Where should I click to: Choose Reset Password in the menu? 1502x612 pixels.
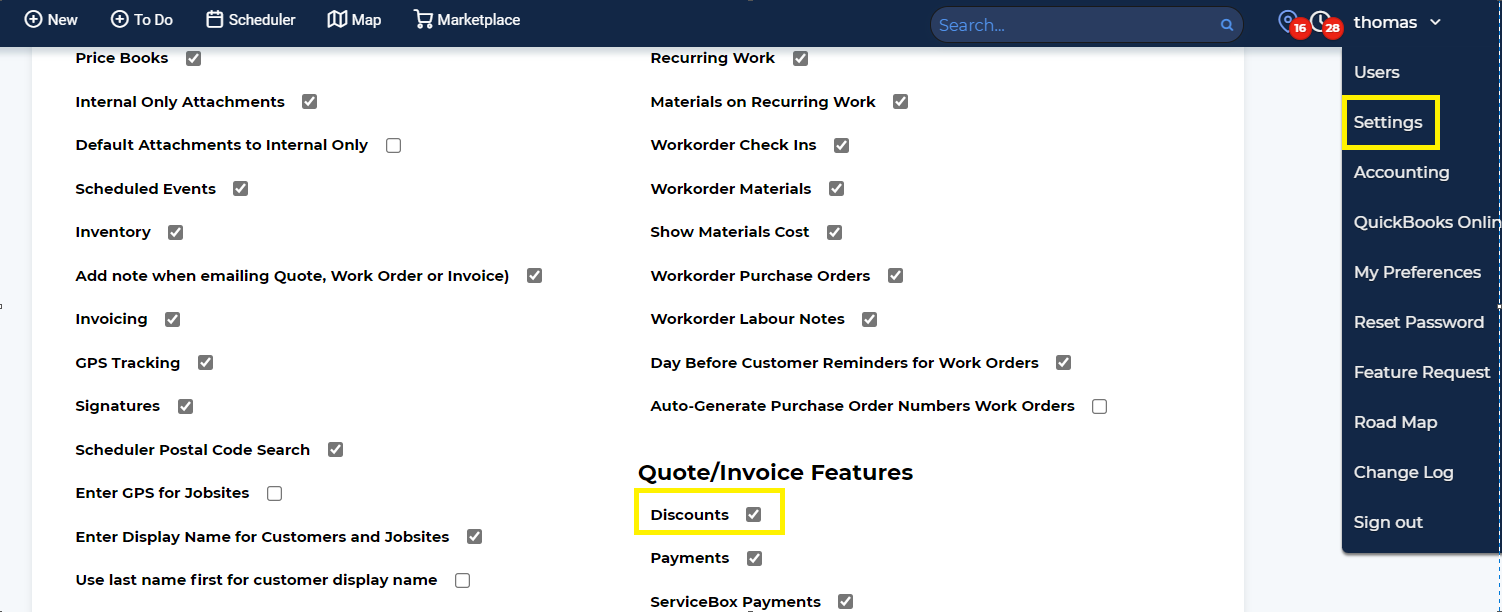(1419, 322)
